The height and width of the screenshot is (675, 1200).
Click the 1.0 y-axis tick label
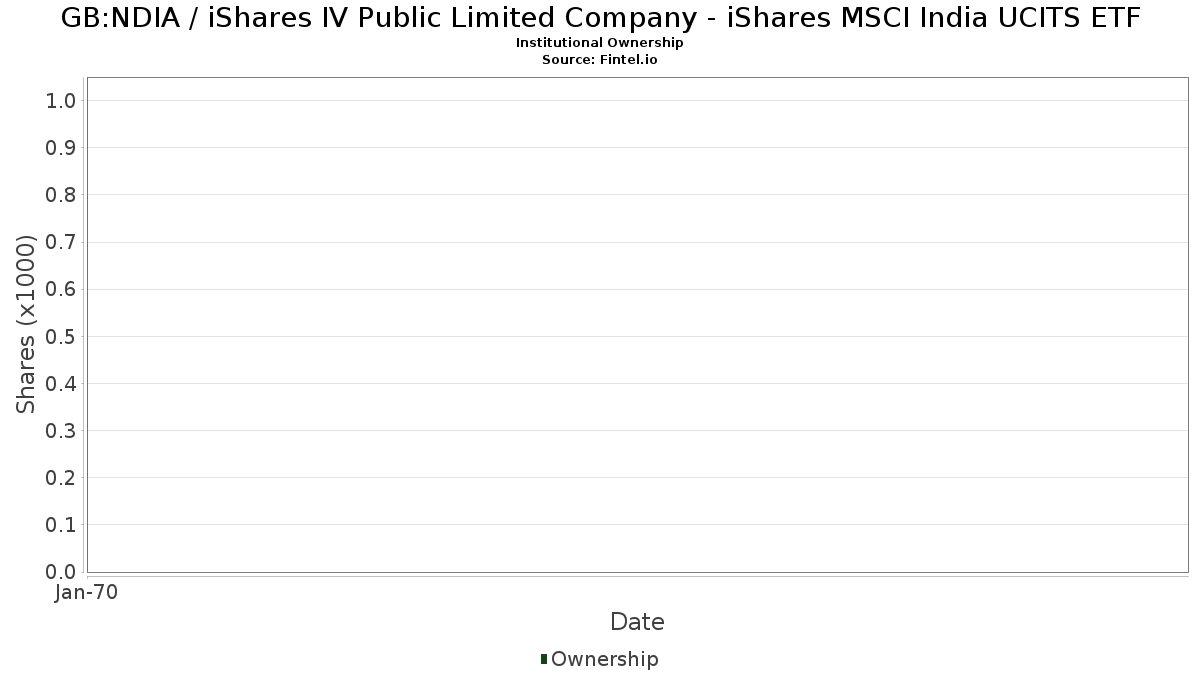click(x=61, y=100)
